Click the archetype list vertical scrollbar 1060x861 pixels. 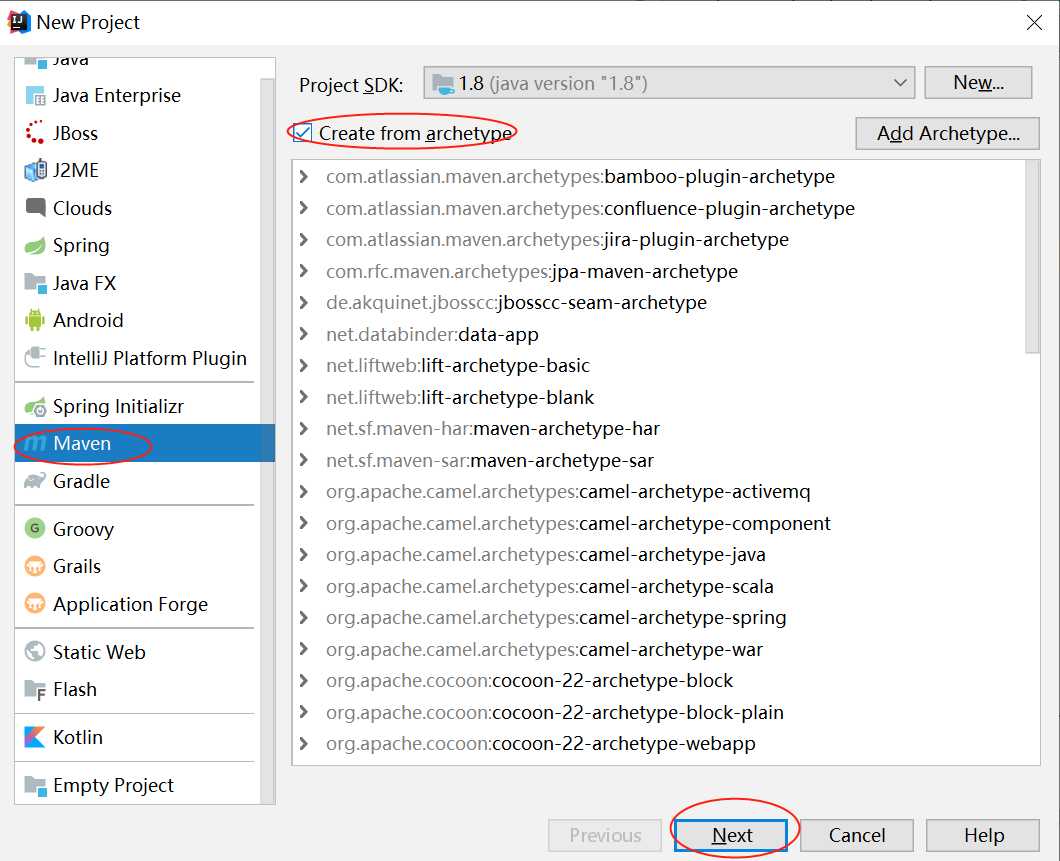(1032, 257)
